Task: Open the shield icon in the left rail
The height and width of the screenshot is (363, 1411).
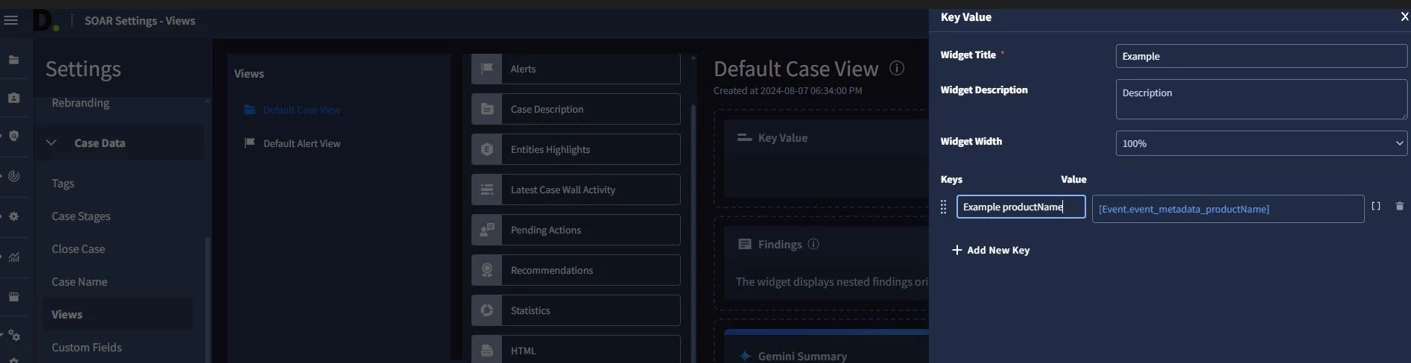Action: click(13, 136)
